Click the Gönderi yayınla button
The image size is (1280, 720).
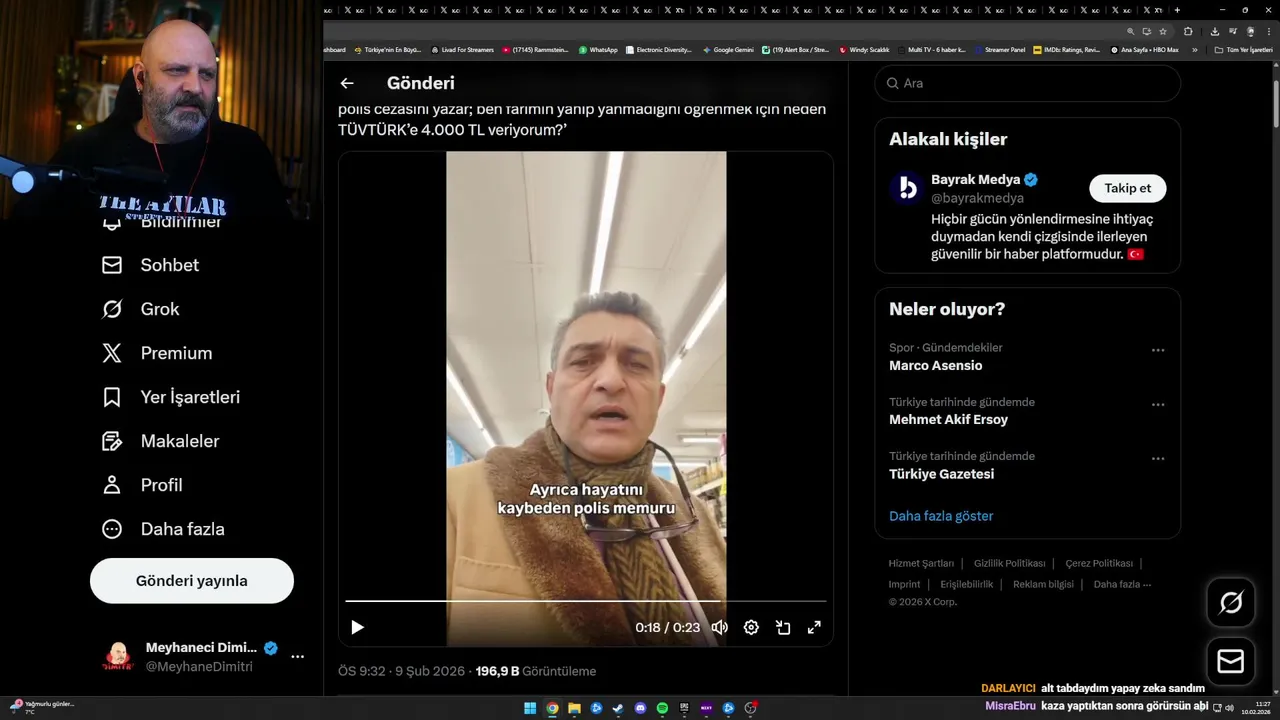tap(192, 581)
